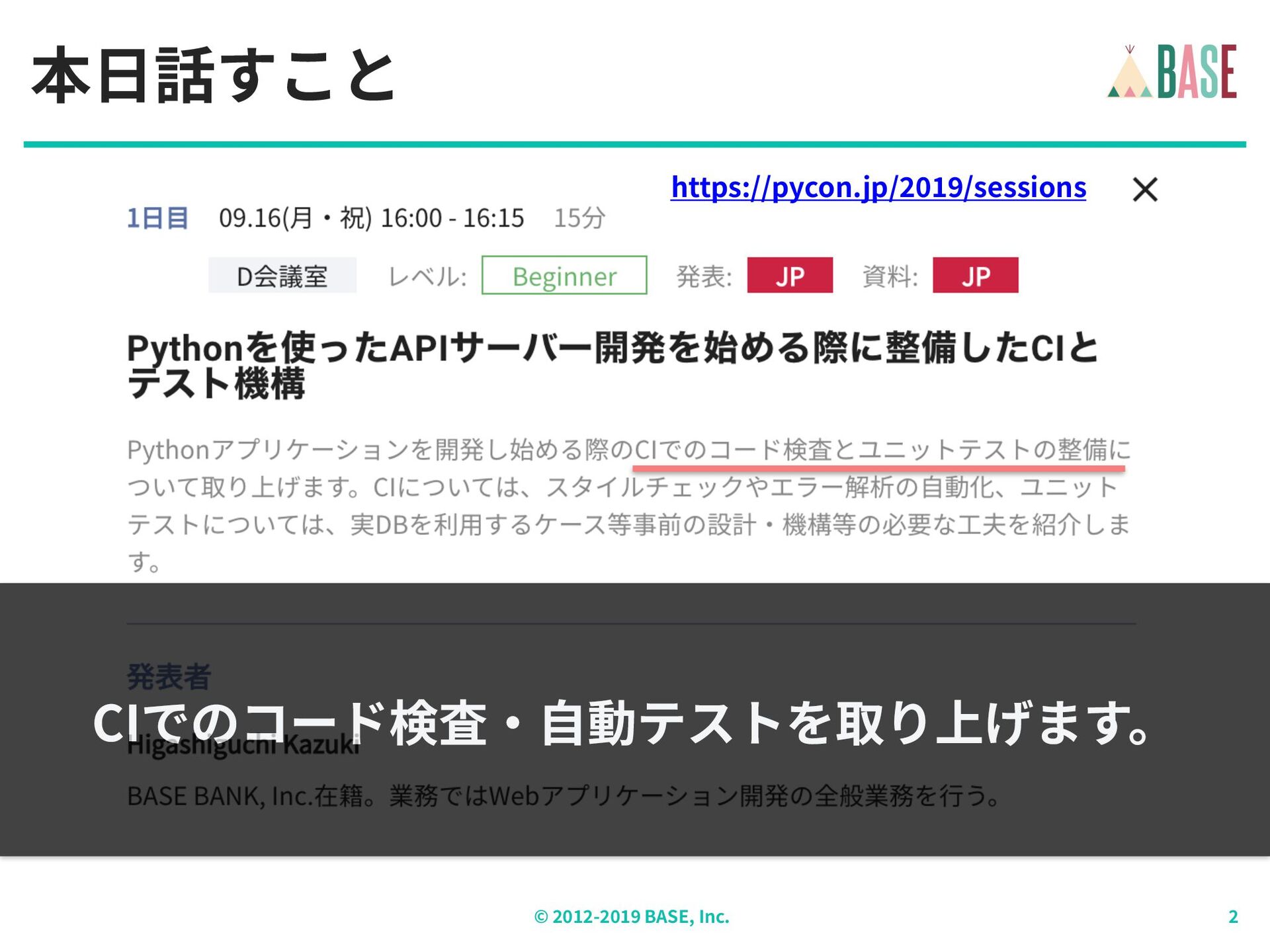Close the session detail with X
The image size is (1270, 952).
(x=1144, y=190)
